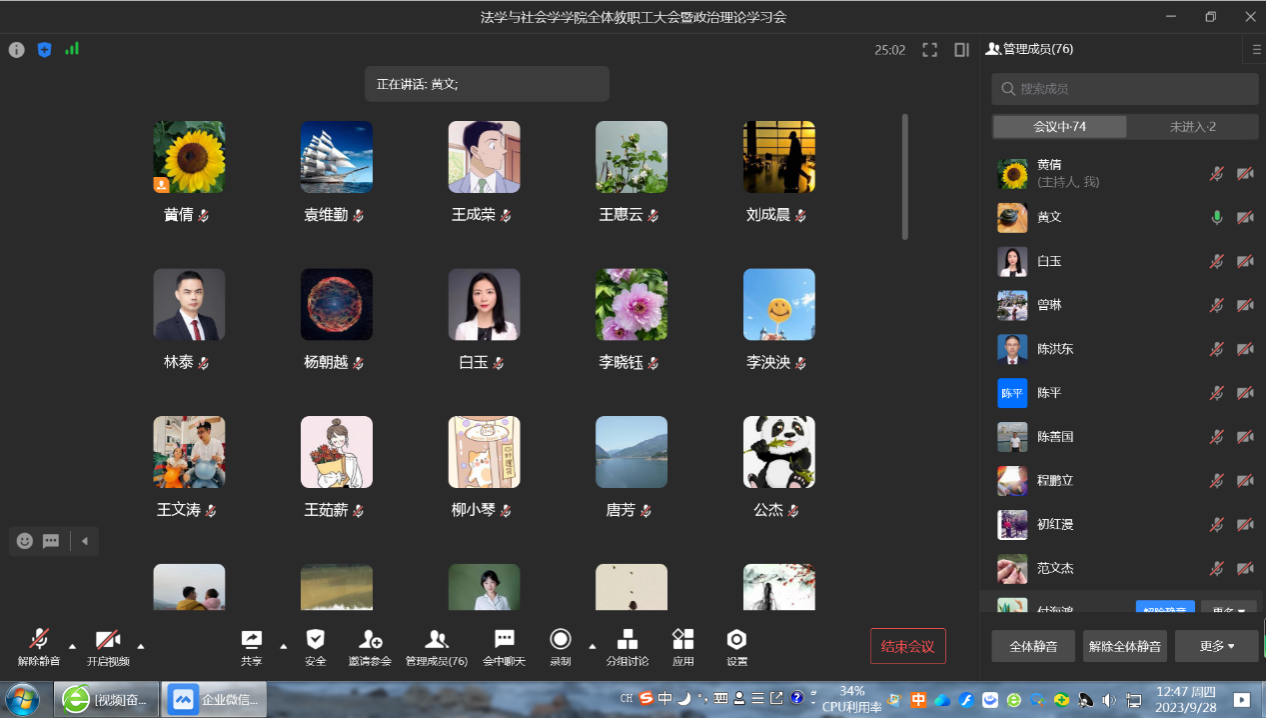Expand audio options arrow beside 解除静音
Viewport: 1266px width, 718px height.
pyautogui.click(x=72, y=645)
